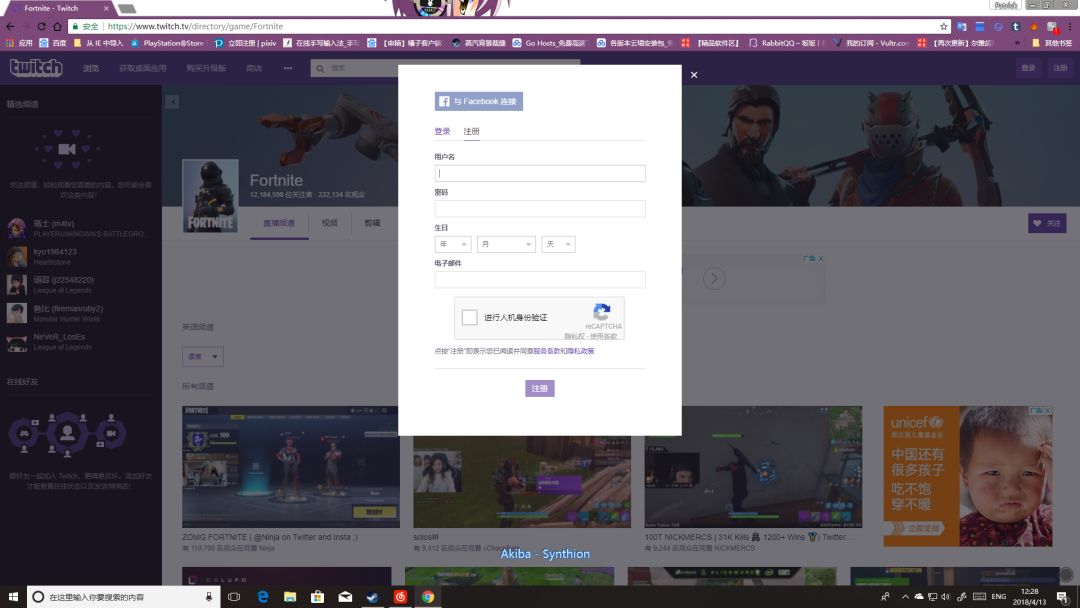Image resolution: width=1080 pixels, height=608 pixels.
Task: Open the RabbitQQ bookmark
Action: coord(786,43)
